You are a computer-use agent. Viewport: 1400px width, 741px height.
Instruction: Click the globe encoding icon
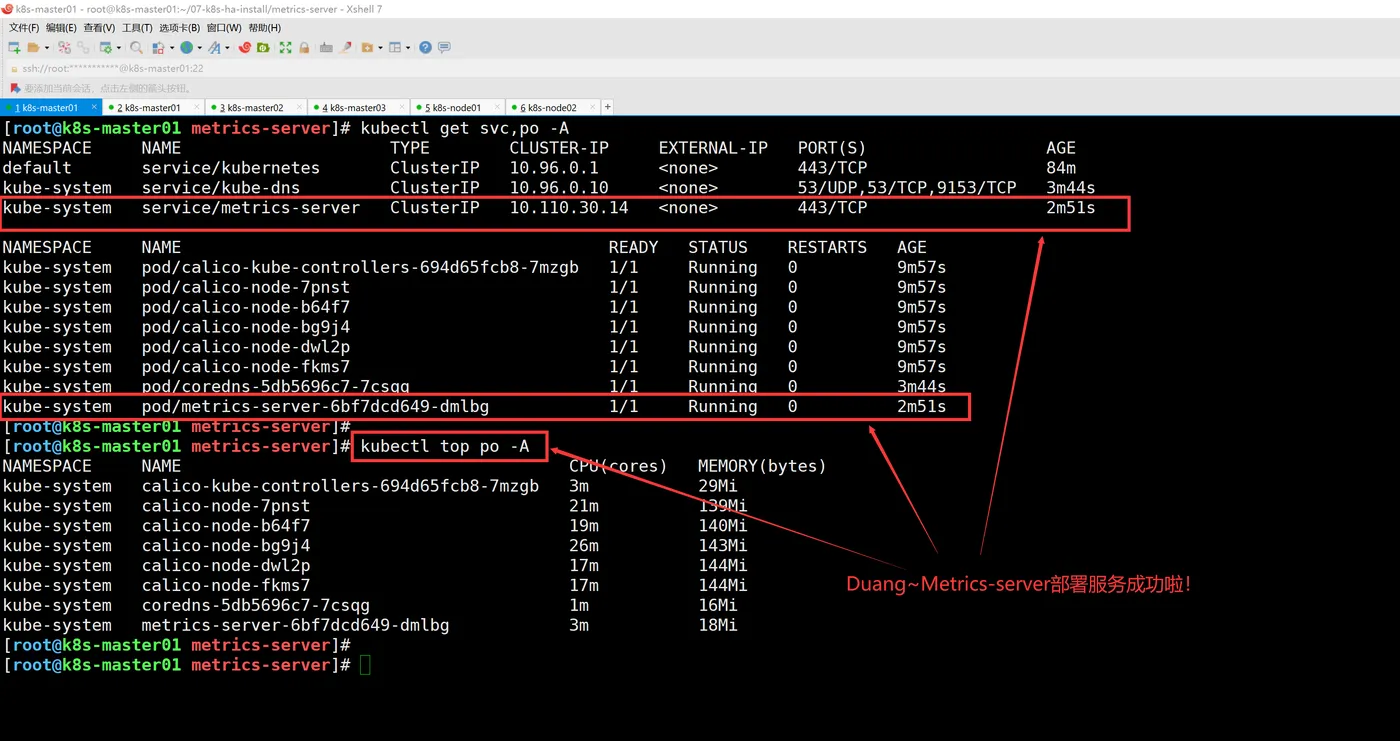click(186, 48)
